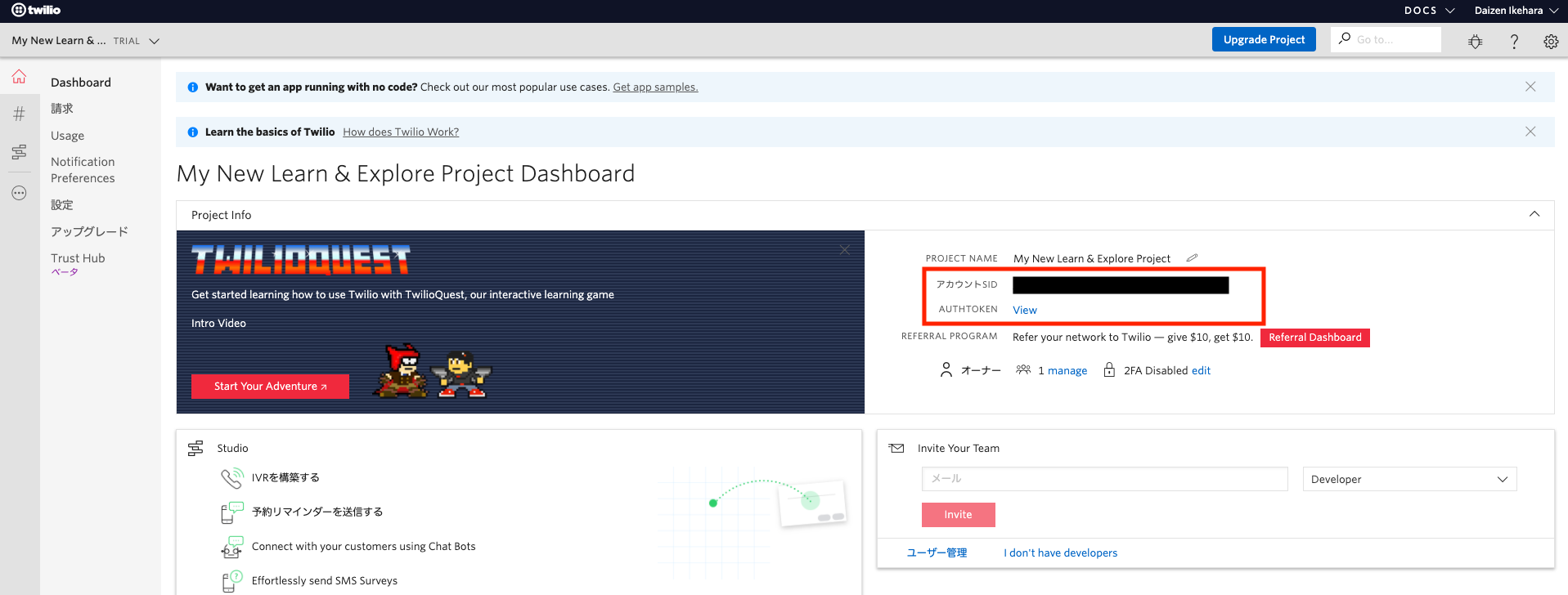Open the home icon in the left sidebar
The height and width of the screenshot is (595, 1568).
pos(19,77)
